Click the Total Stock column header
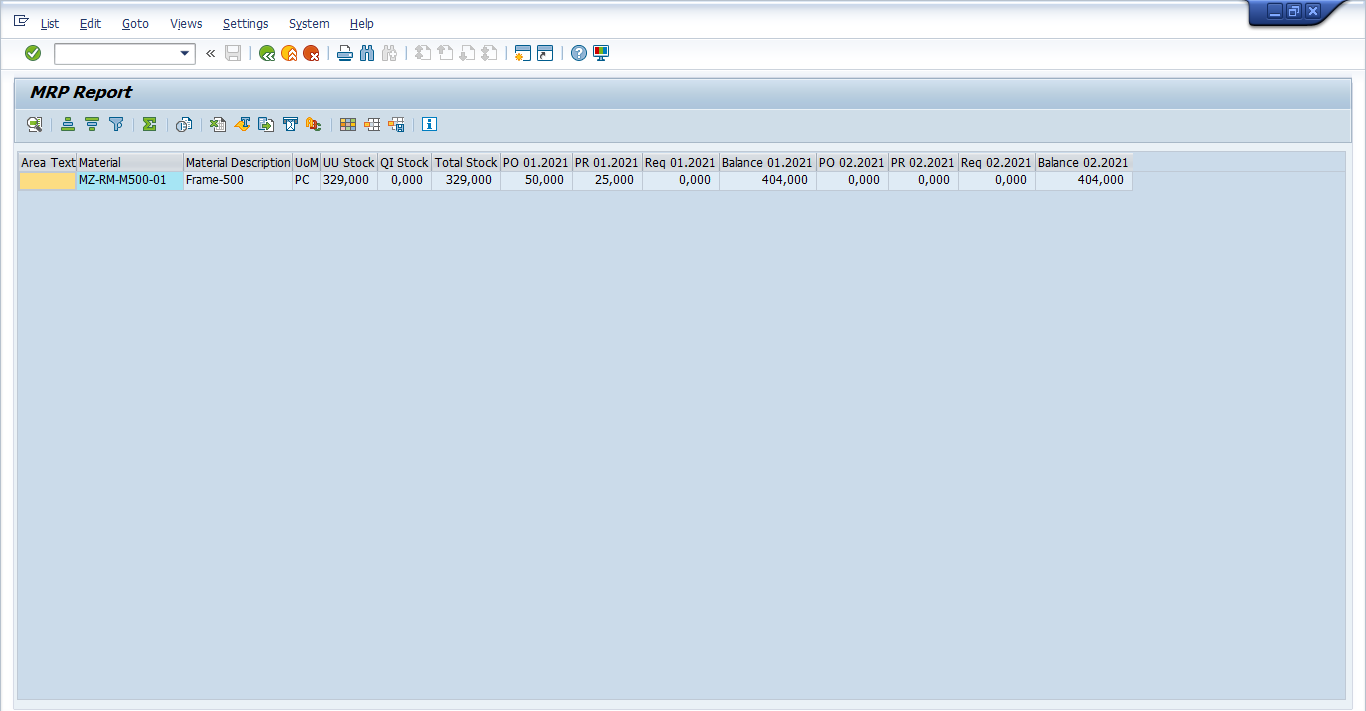 [x=466, y=162]
